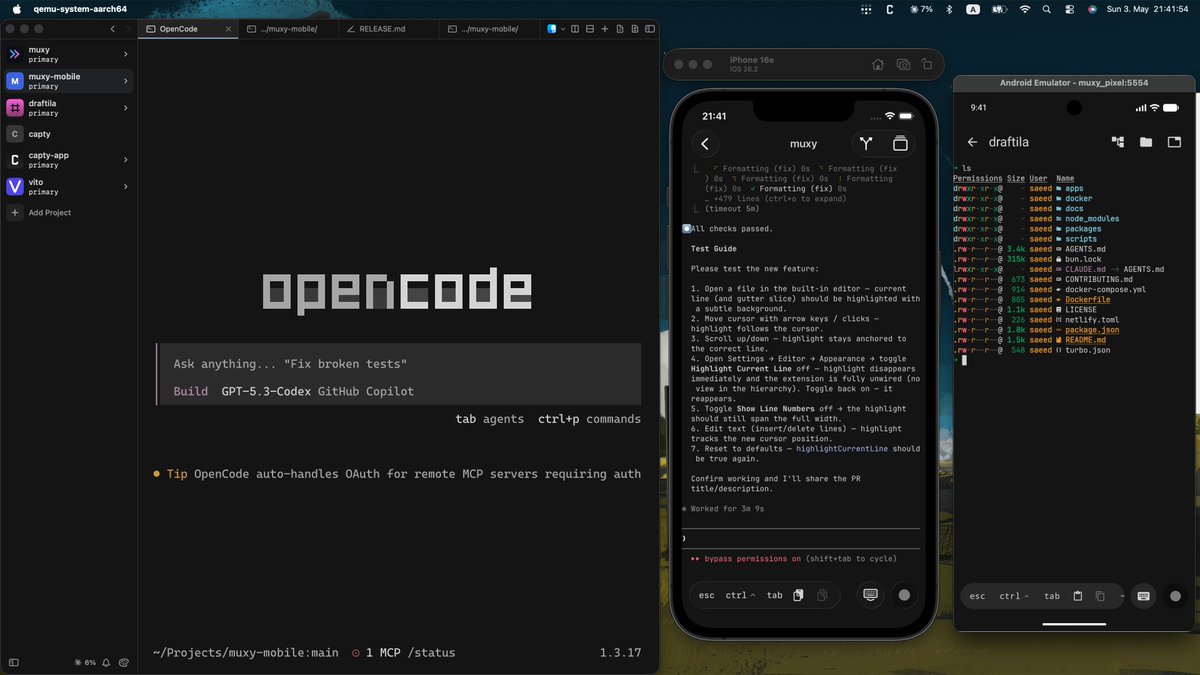This screenshot has height=675, width=1200.
Task: Go to home in iPhone simulator toolbar
Action: pos(878,64)
